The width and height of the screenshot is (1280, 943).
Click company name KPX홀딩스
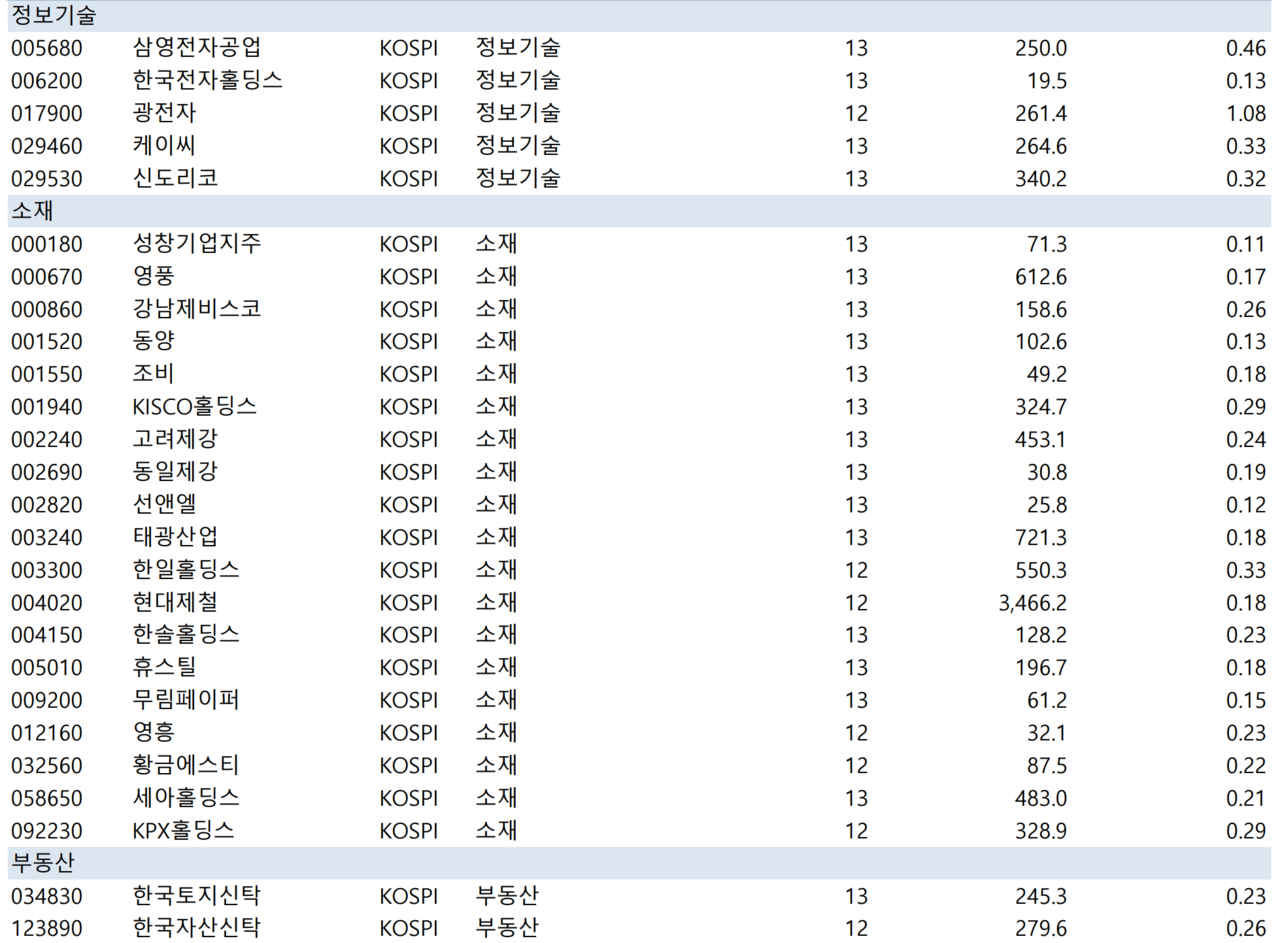pyautogui.click(x=184, y=831)
